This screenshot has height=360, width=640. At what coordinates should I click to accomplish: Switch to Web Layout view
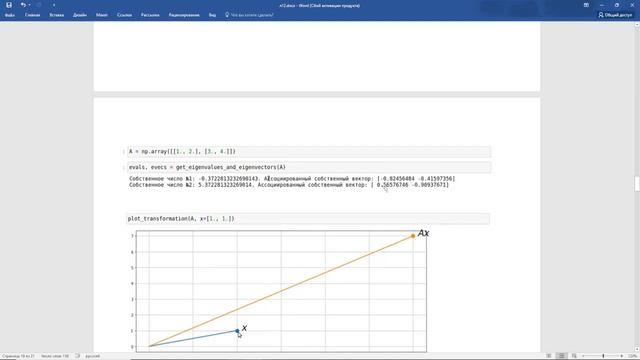pos(574,356)
